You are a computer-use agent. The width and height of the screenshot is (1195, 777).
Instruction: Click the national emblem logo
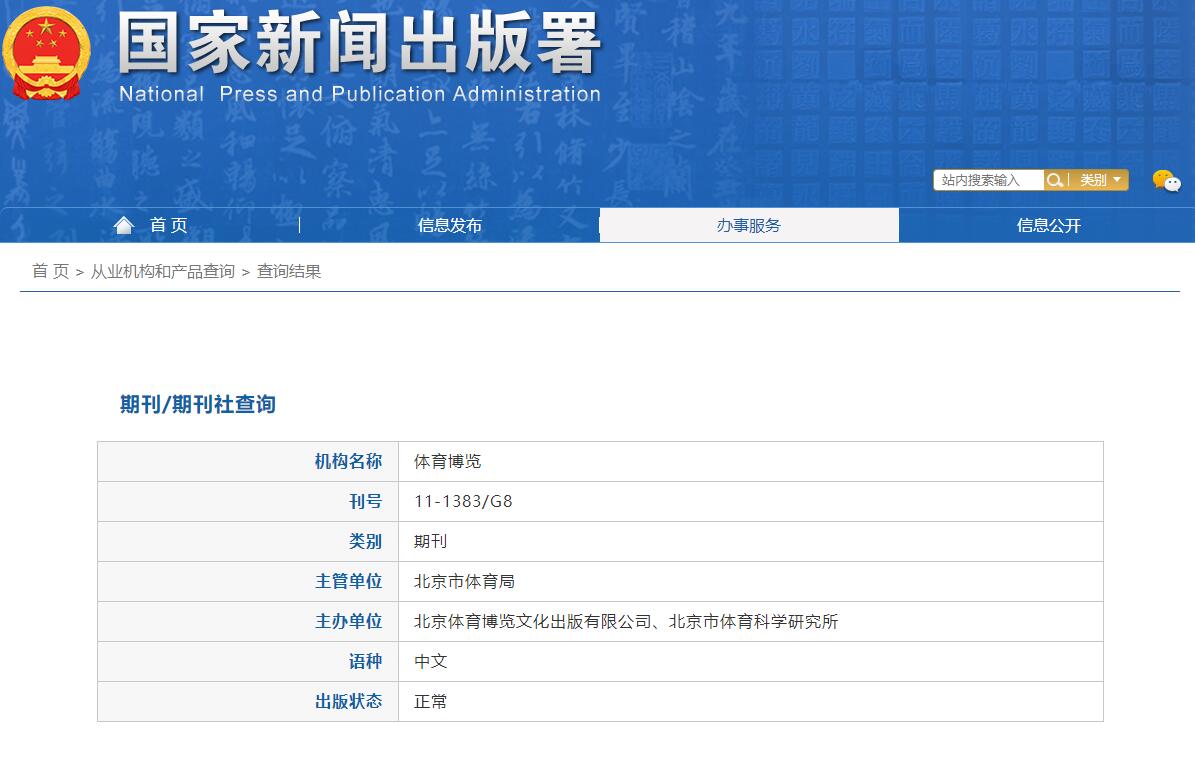coord(47,52)
